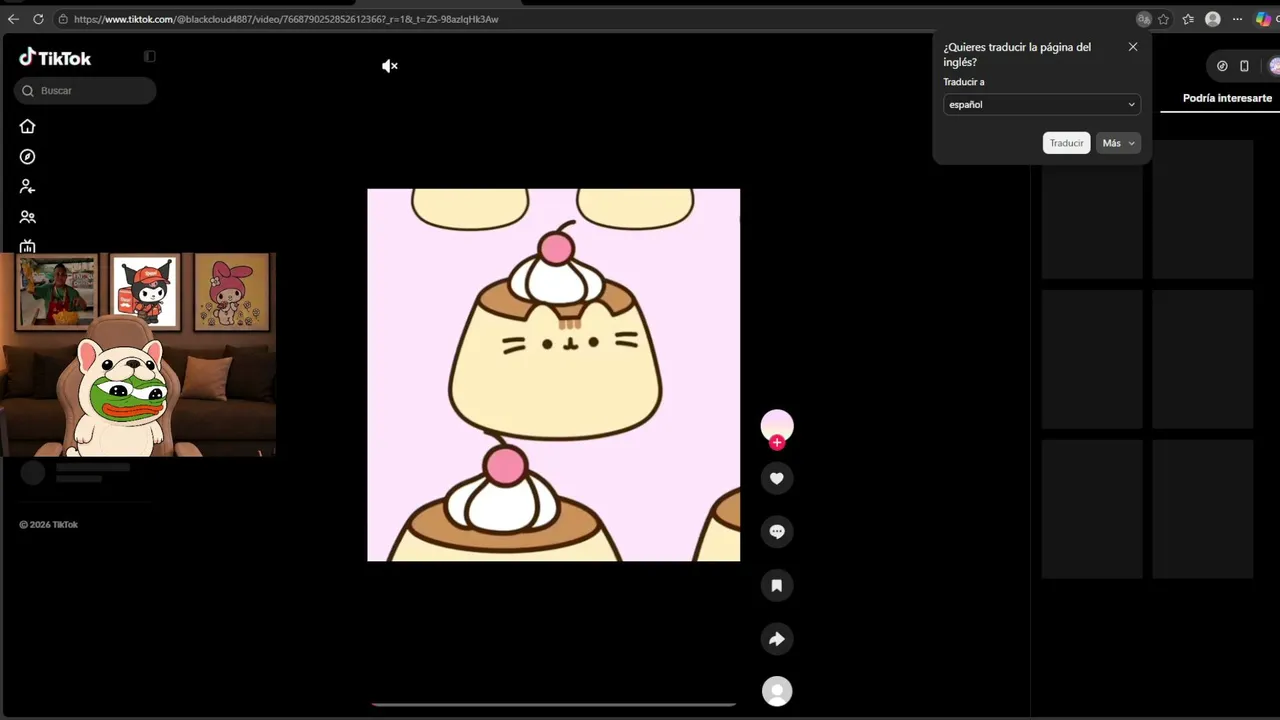Close the translate page popup
Screen dimensions: 1280x720
coord(1133,47)
